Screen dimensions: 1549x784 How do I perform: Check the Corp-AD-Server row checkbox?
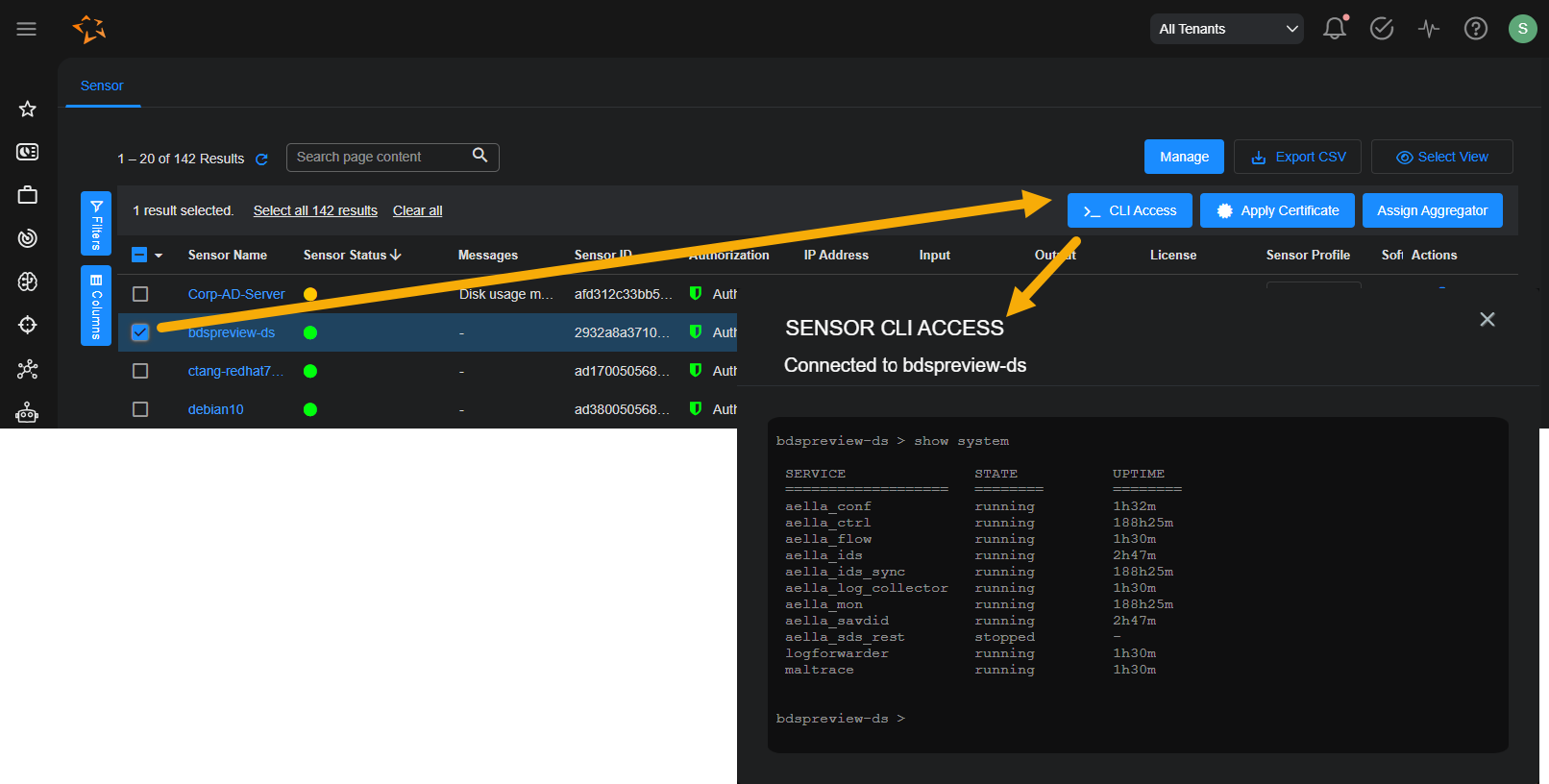coord(140,294)
